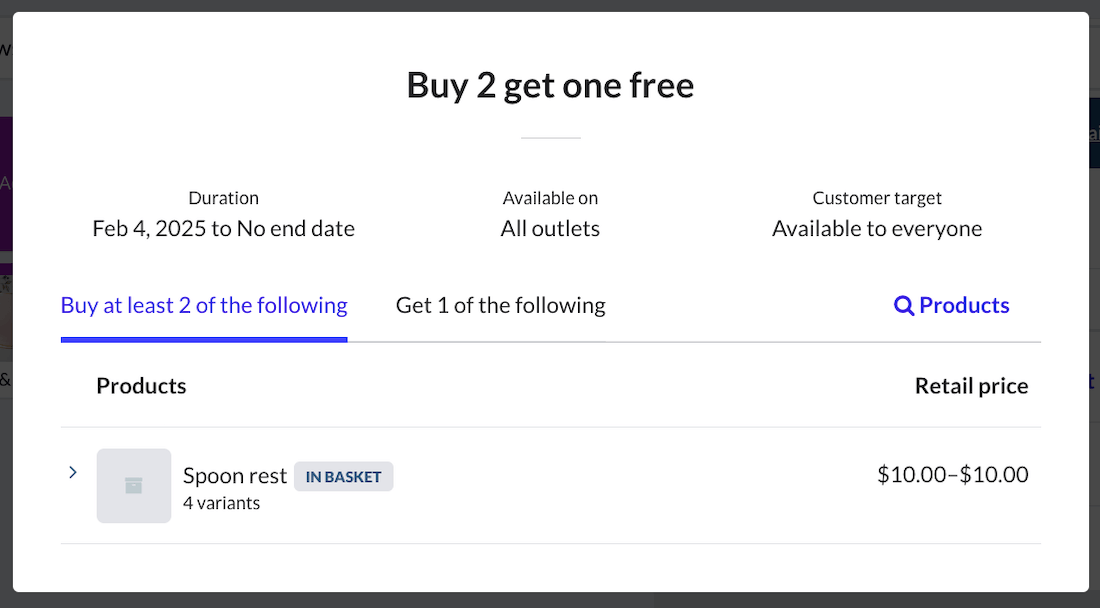Click the Spoon rest placeholder image icon
This screenshot has height=608, width=1100.
pos(133,485)
